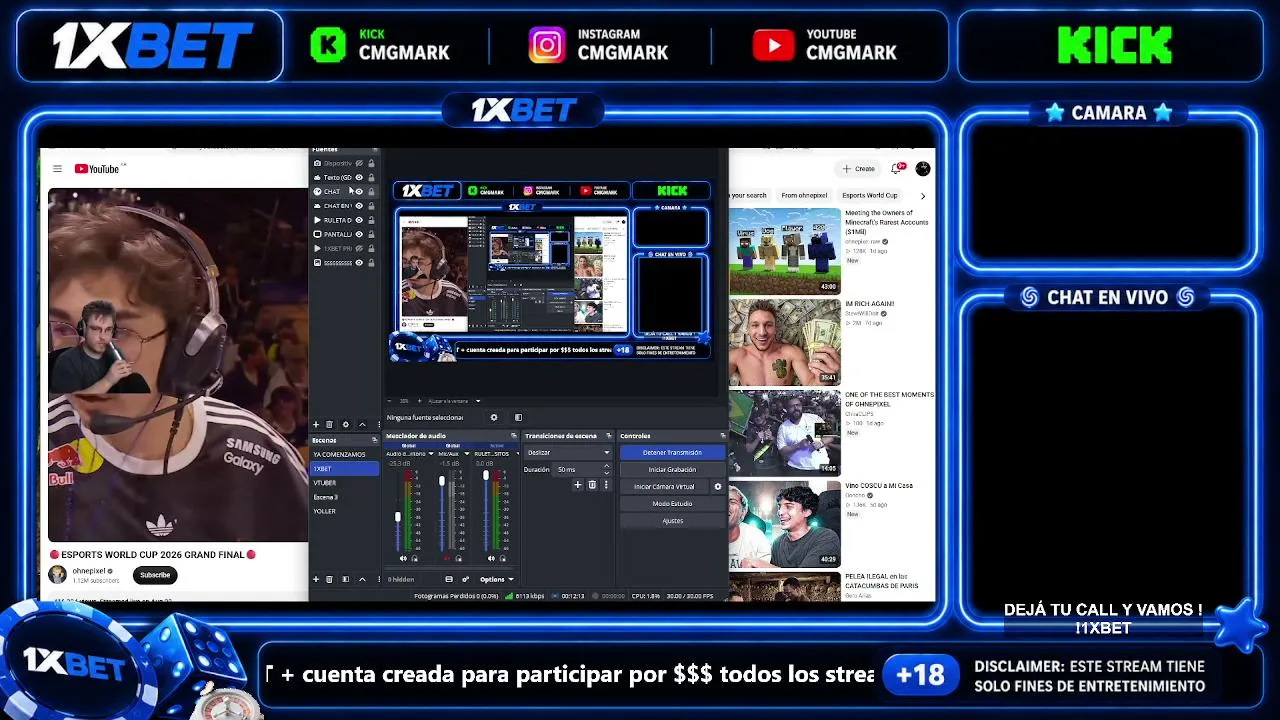The width and height of the screenshot is (1280, 720).
Task: Click Detener Transmisión button
Action: 672,453
